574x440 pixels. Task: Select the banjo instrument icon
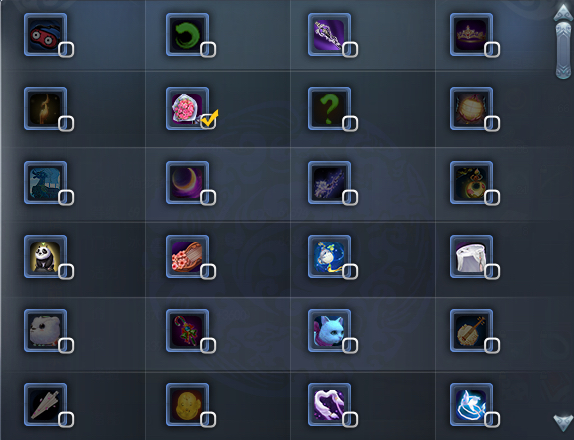(472, 331)
